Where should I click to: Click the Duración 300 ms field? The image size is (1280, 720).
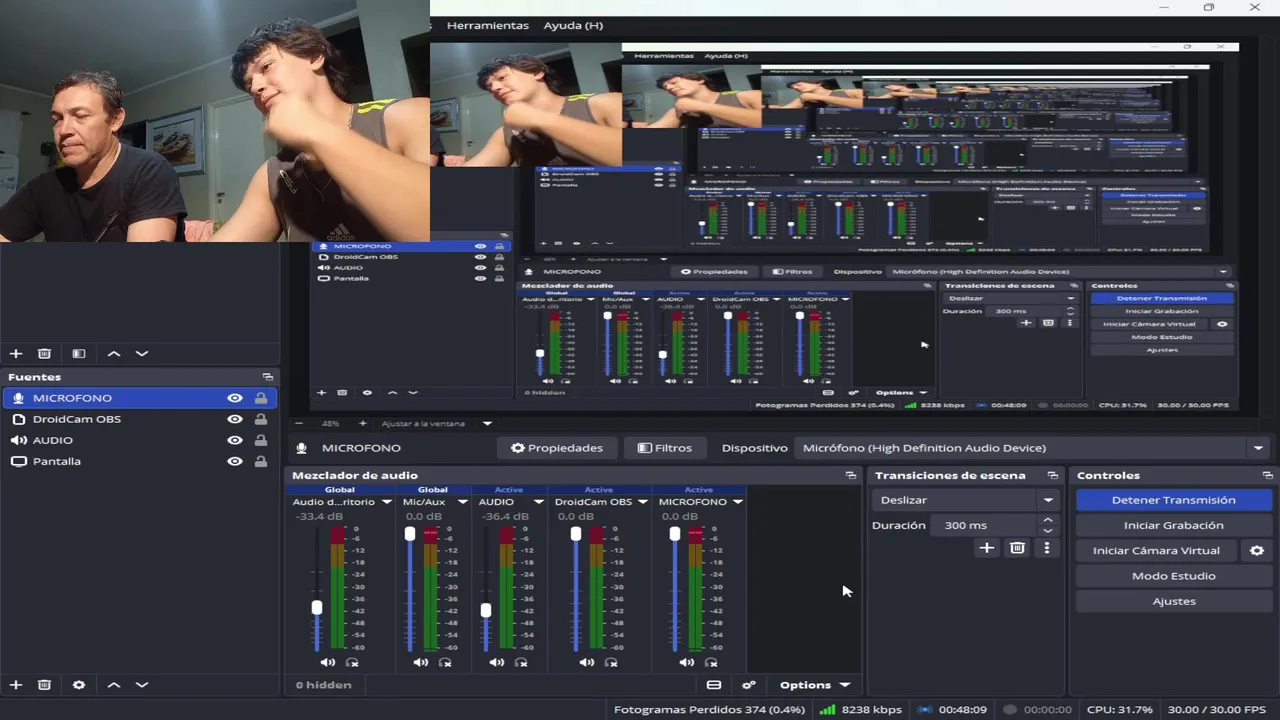pos(996,525)
